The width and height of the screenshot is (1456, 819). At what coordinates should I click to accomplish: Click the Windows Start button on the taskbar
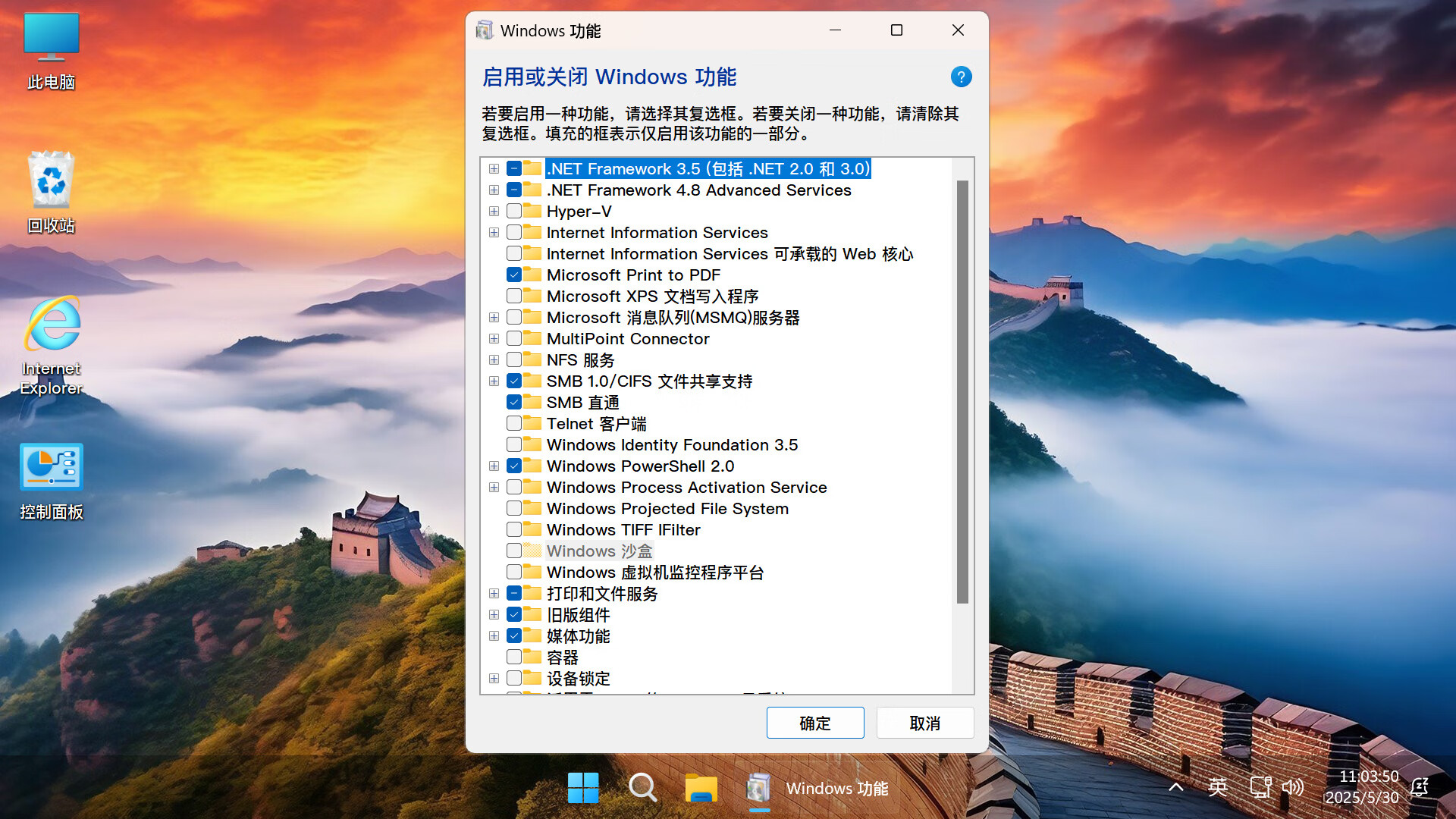click(583, 788)
